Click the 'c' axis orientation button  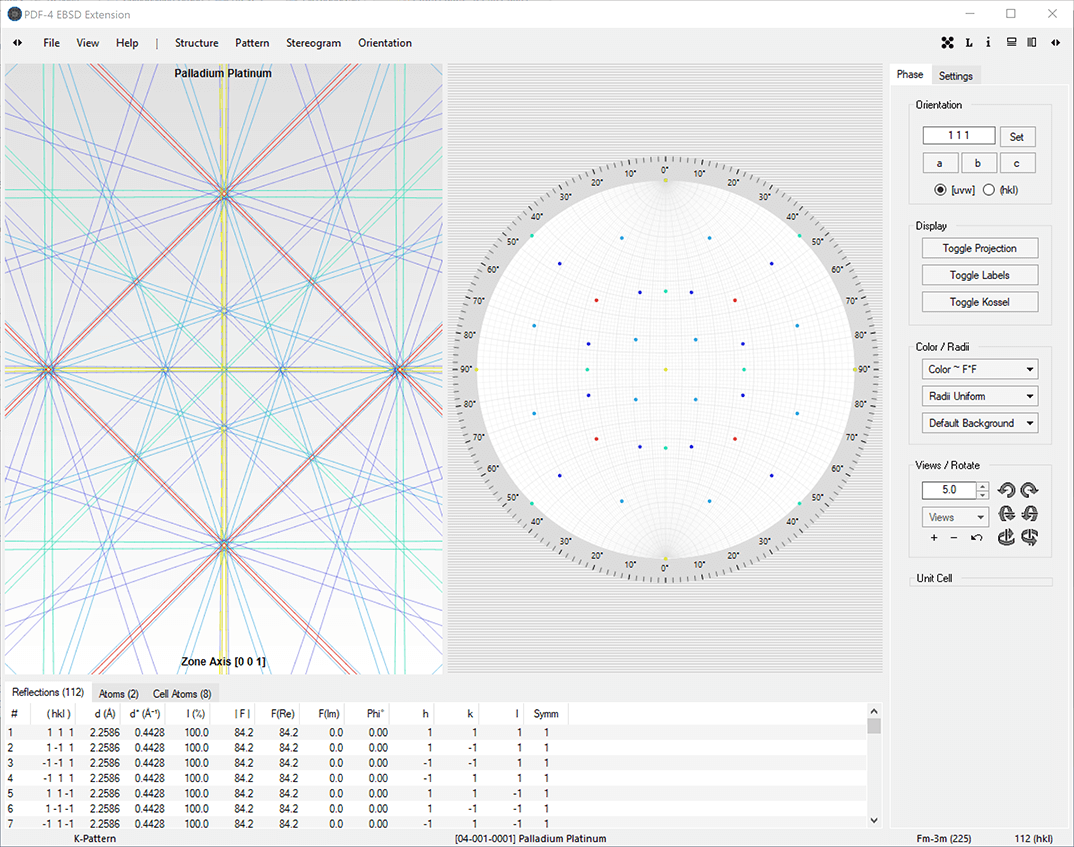tap(1017, 163)
